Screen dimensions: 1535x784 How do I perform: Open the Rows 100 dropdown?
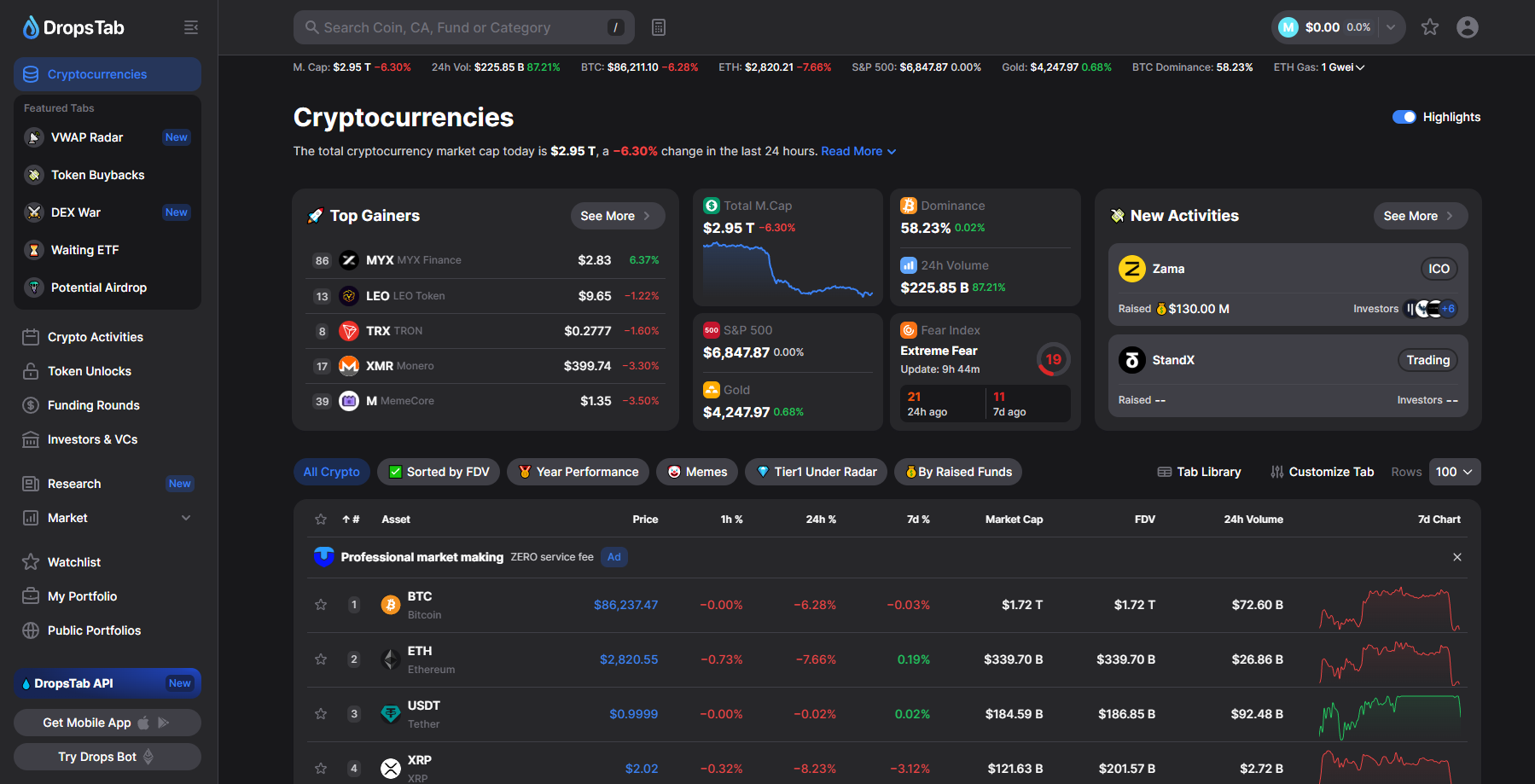1454,472
